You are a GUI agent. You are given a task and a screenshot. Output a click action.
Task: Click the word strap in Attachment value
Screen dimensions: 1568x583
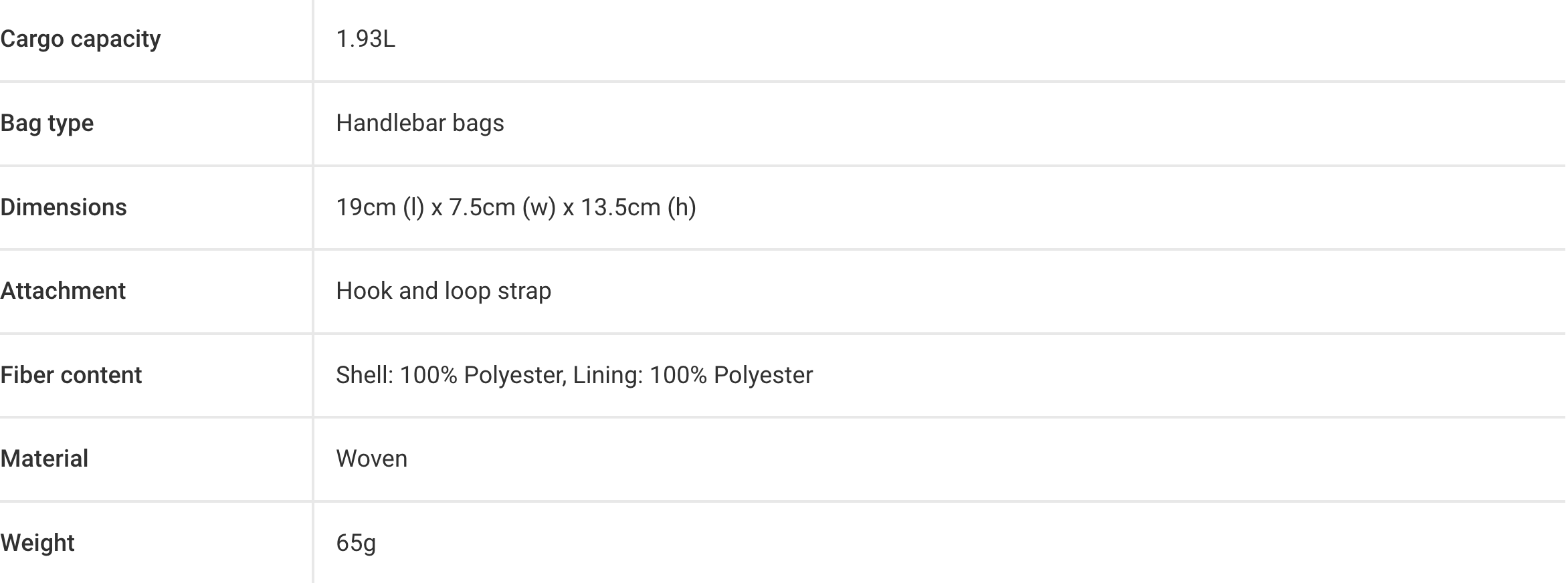524,291
